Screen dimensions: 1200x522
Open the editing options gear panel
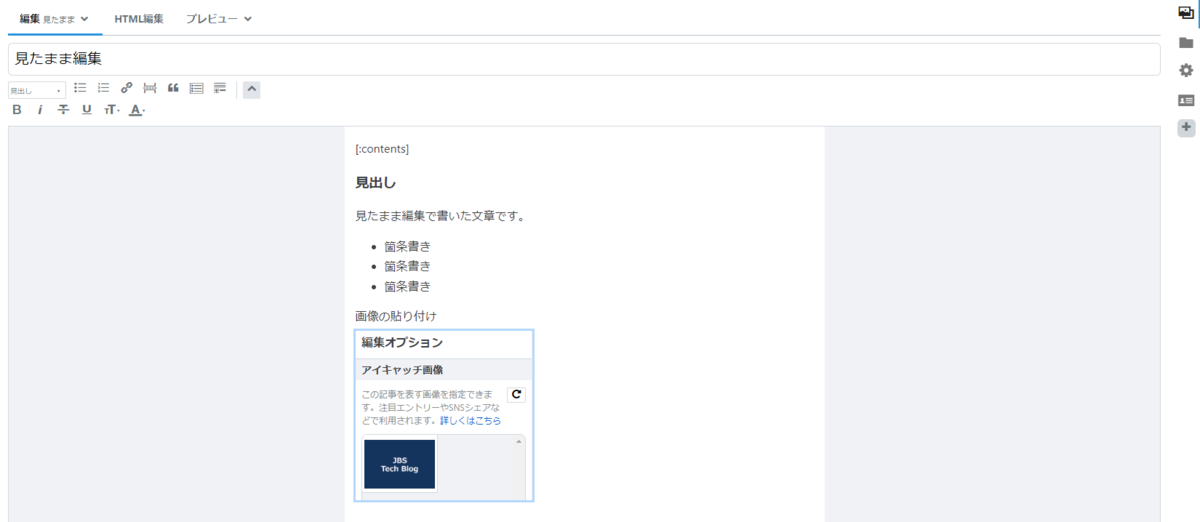pos(1186,70)
